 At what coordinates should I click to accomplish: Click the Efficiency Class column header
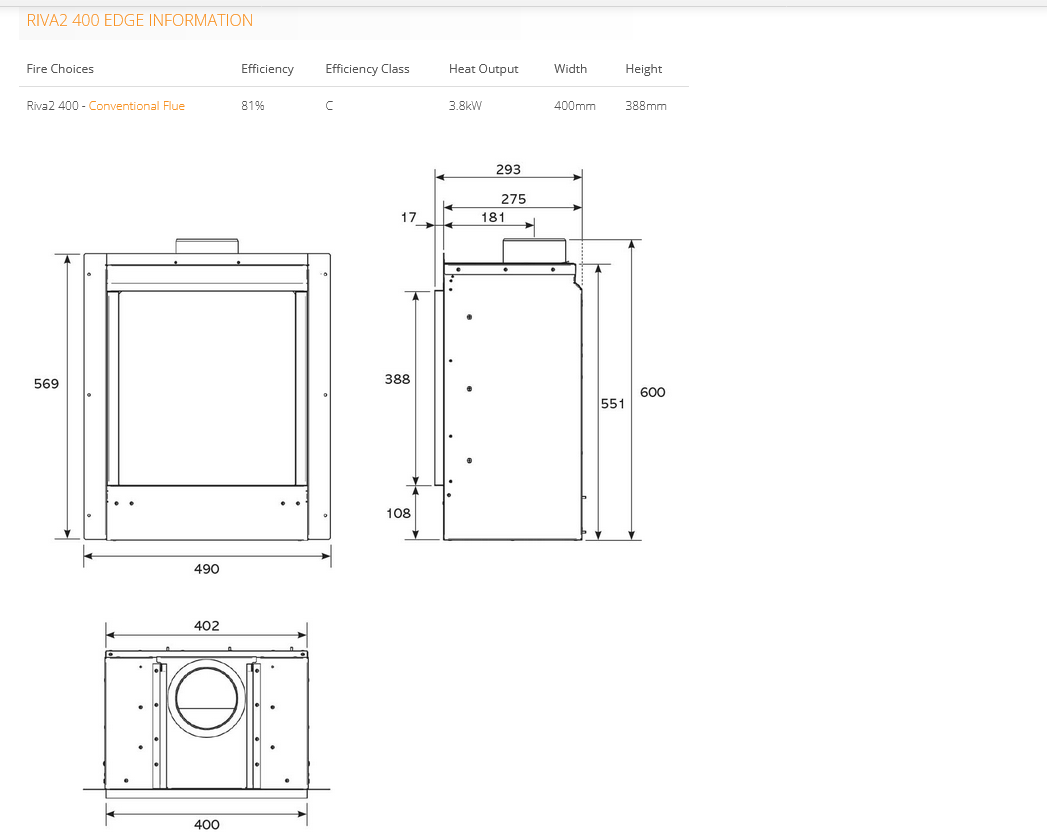pyautogui.click(x=367, y=69)
